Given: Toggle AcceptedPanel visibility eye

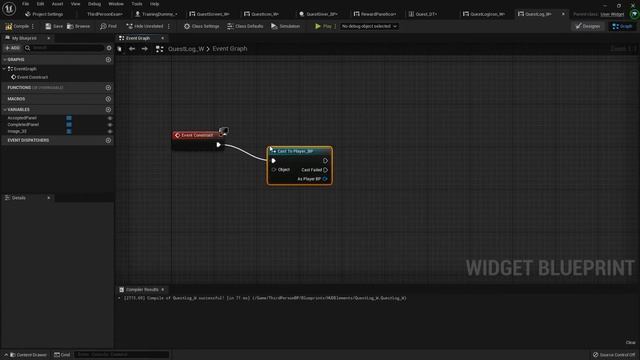Looking at the screenshot, I should pos(109,118).
